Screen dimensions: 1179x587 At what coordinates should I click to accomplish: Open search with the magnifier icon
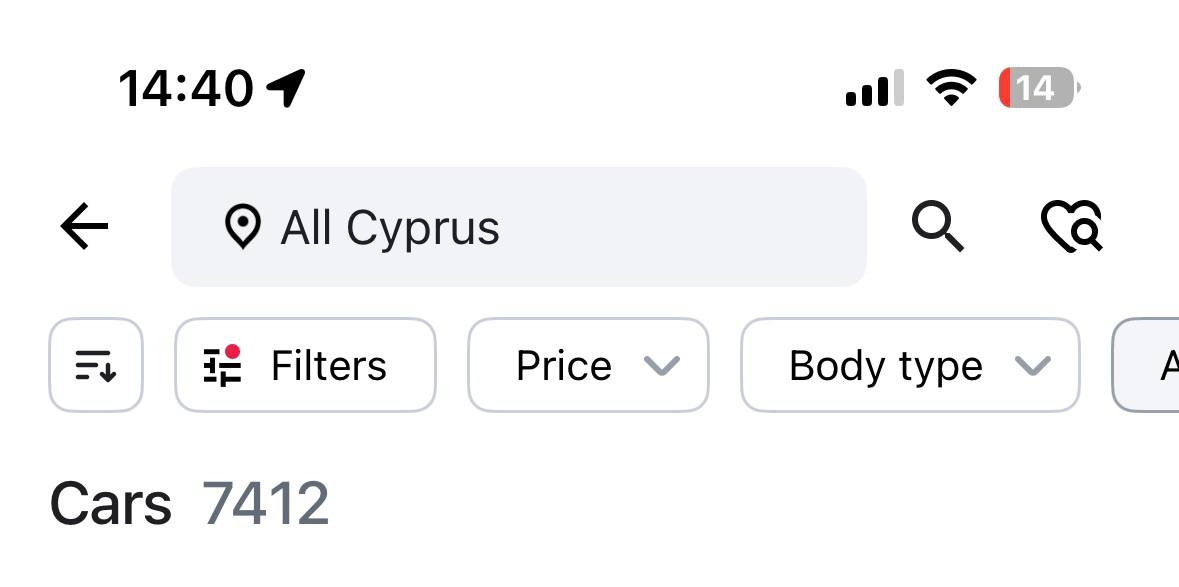point(938,226)
